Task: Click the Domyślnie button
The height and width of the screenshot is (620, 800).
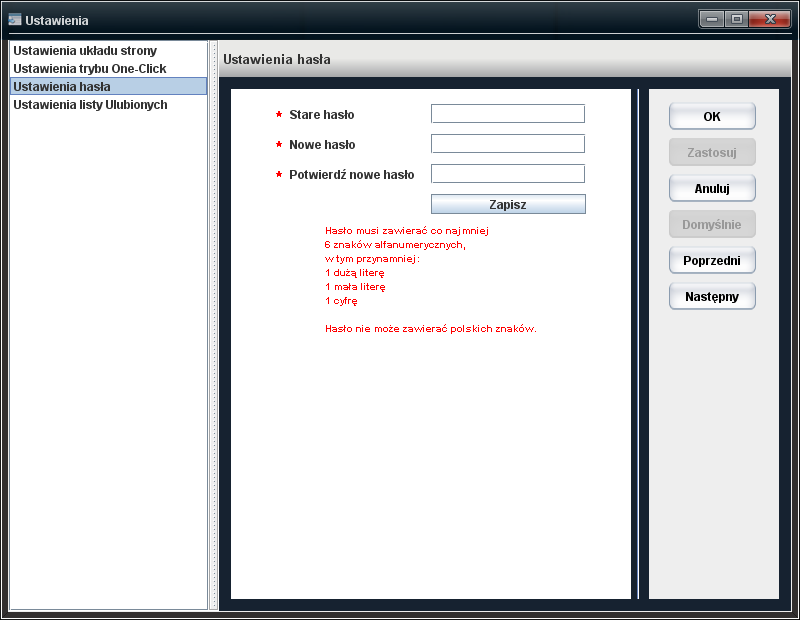Action: (x=712, y=224)
